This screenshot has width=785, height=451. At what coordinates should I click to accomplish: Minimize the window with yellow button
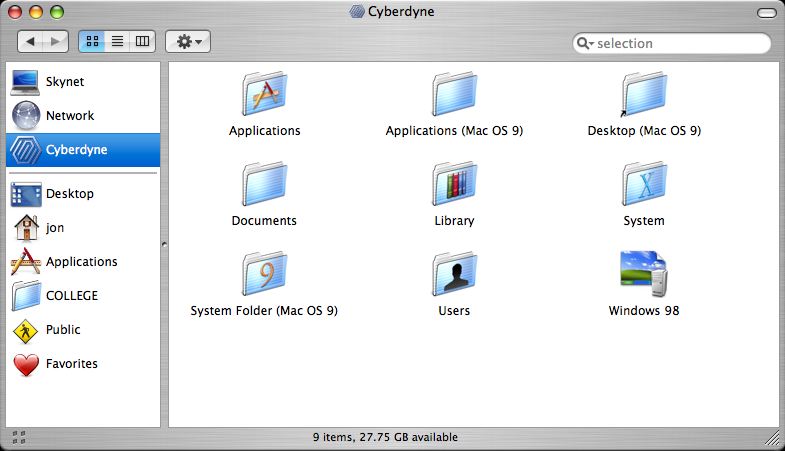(x=36, y=12)
